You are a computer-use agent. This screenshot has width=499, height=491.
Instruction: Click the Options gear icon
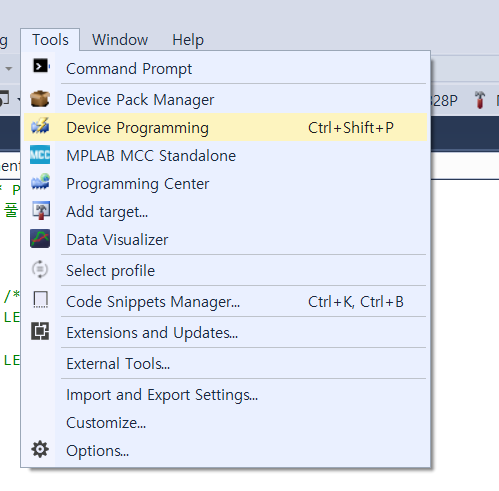[40, 449]
